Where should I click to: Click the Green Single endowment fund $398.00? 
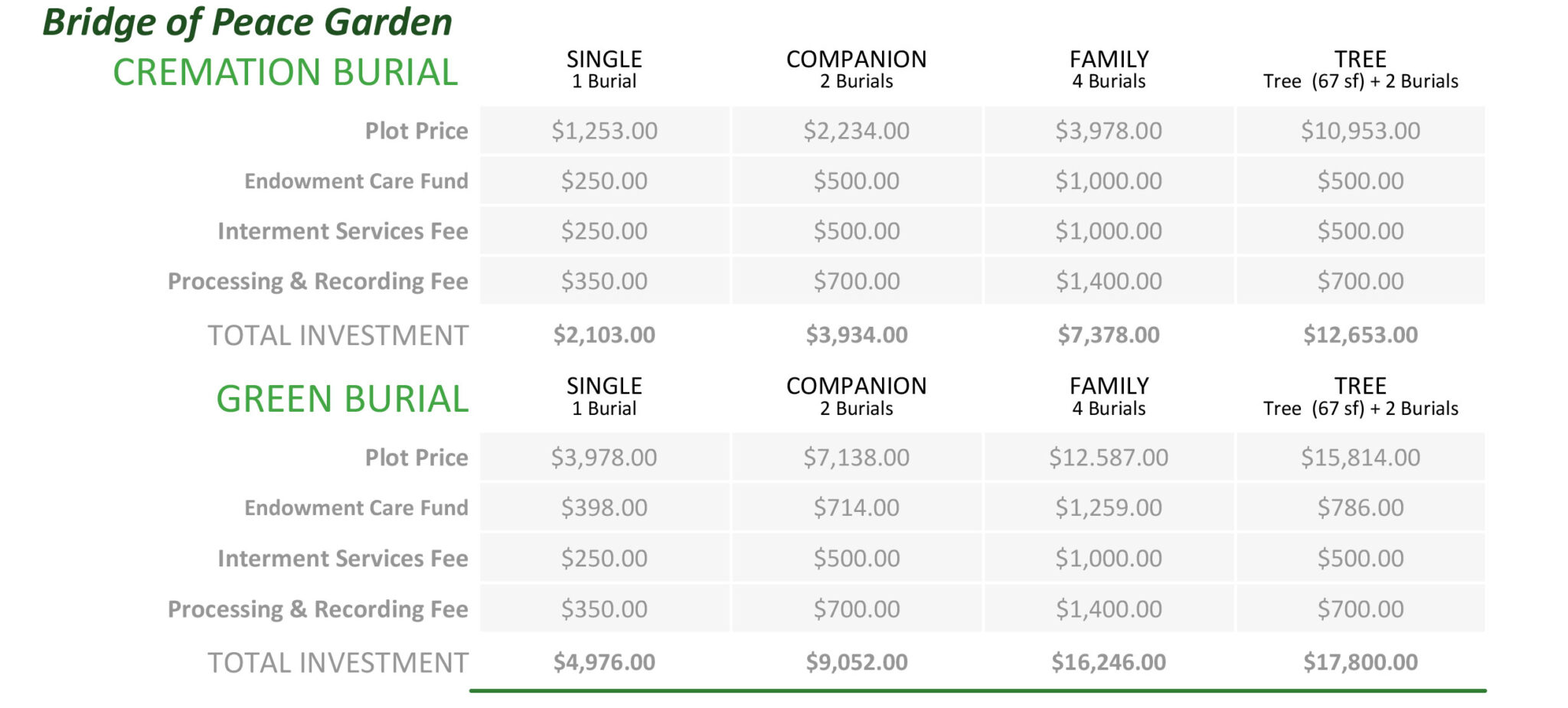coord(604,507)
